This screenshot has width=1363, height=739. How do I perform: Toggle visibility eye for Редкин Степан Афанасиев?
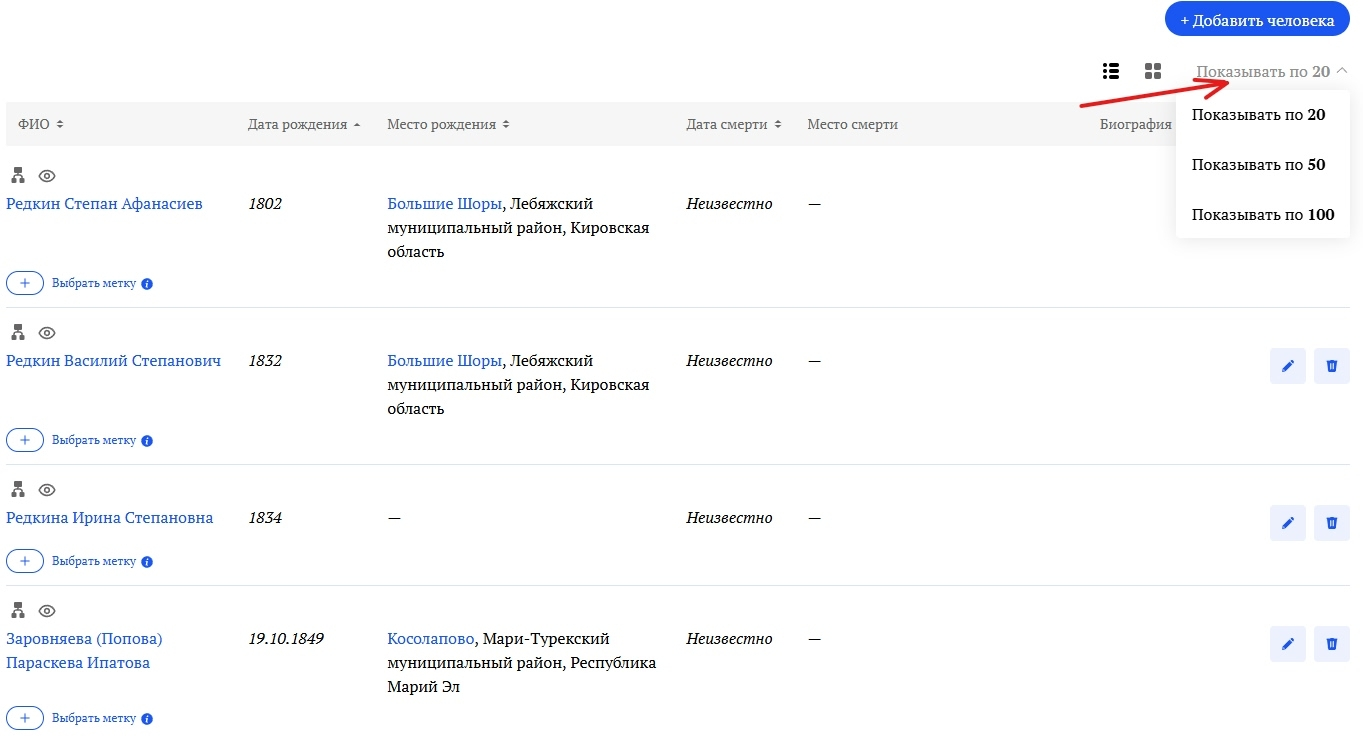46,176
